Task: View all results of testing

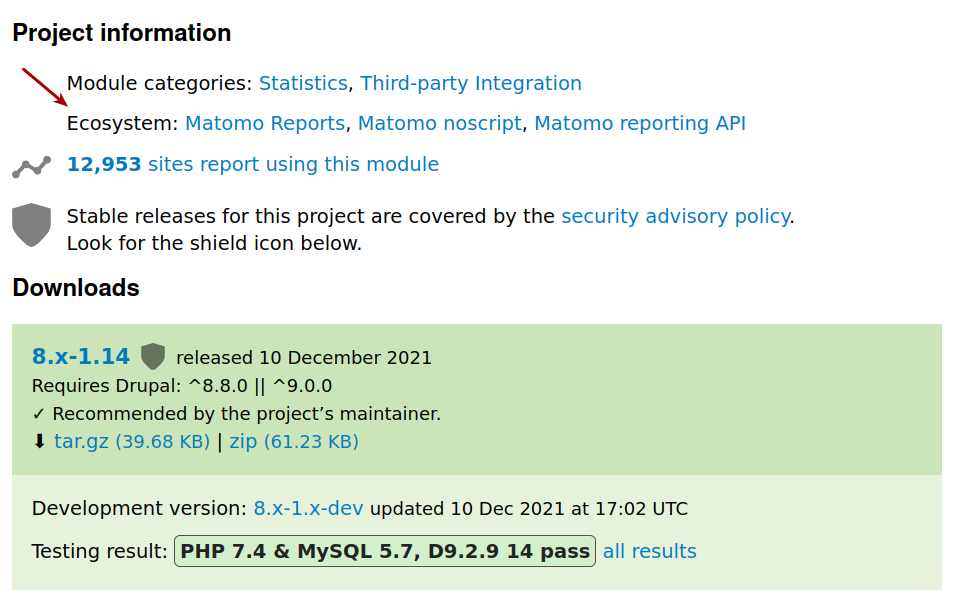Action: pos(650,551)
